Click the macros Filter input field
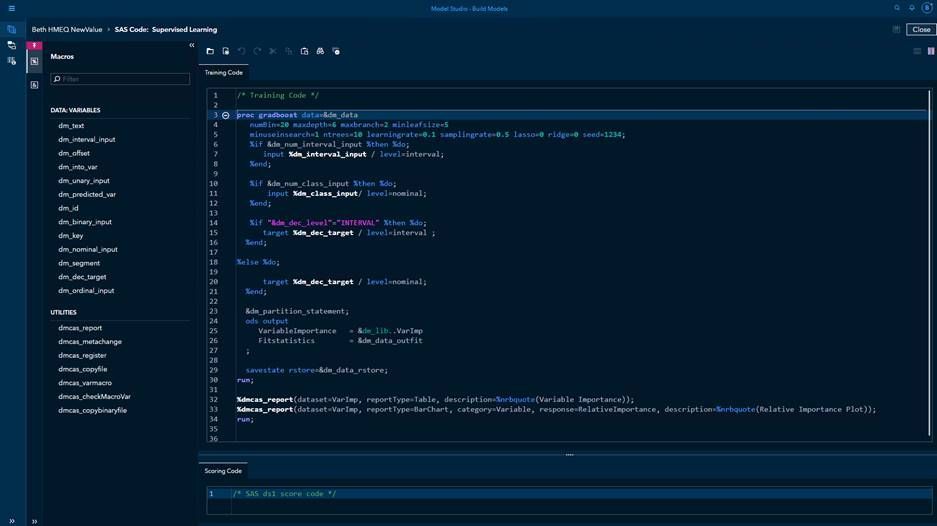Image resolution: width=937 pixels, height=526 pixels. point(124,79)
